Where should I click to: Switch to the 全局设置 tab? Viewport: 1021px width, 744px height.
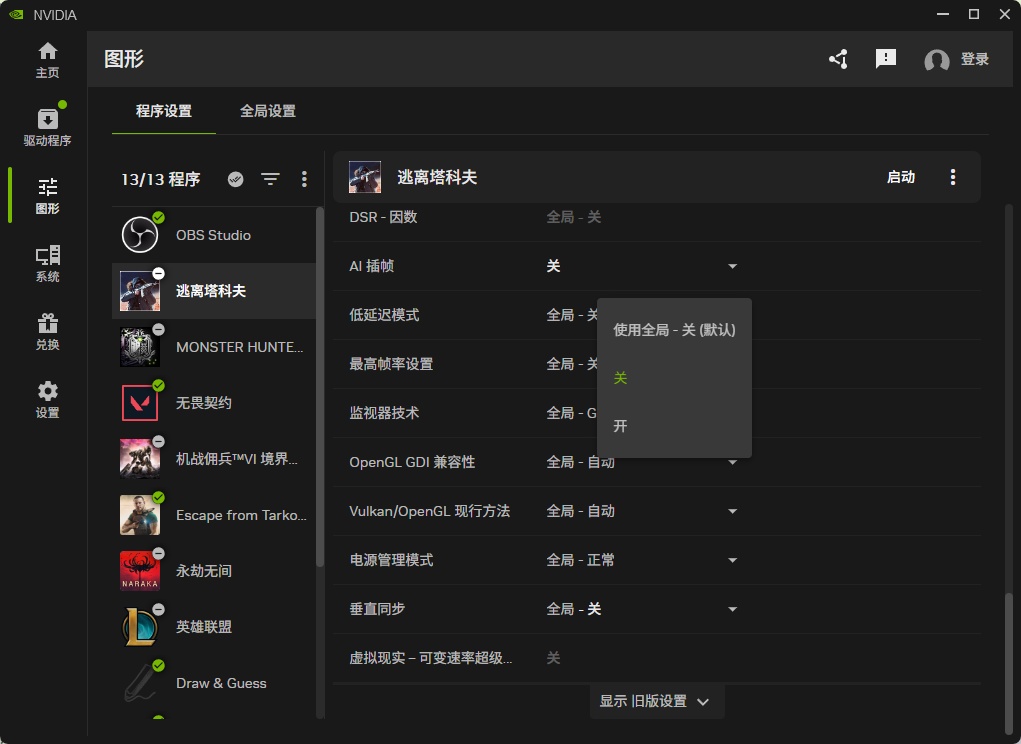(268, 111)
